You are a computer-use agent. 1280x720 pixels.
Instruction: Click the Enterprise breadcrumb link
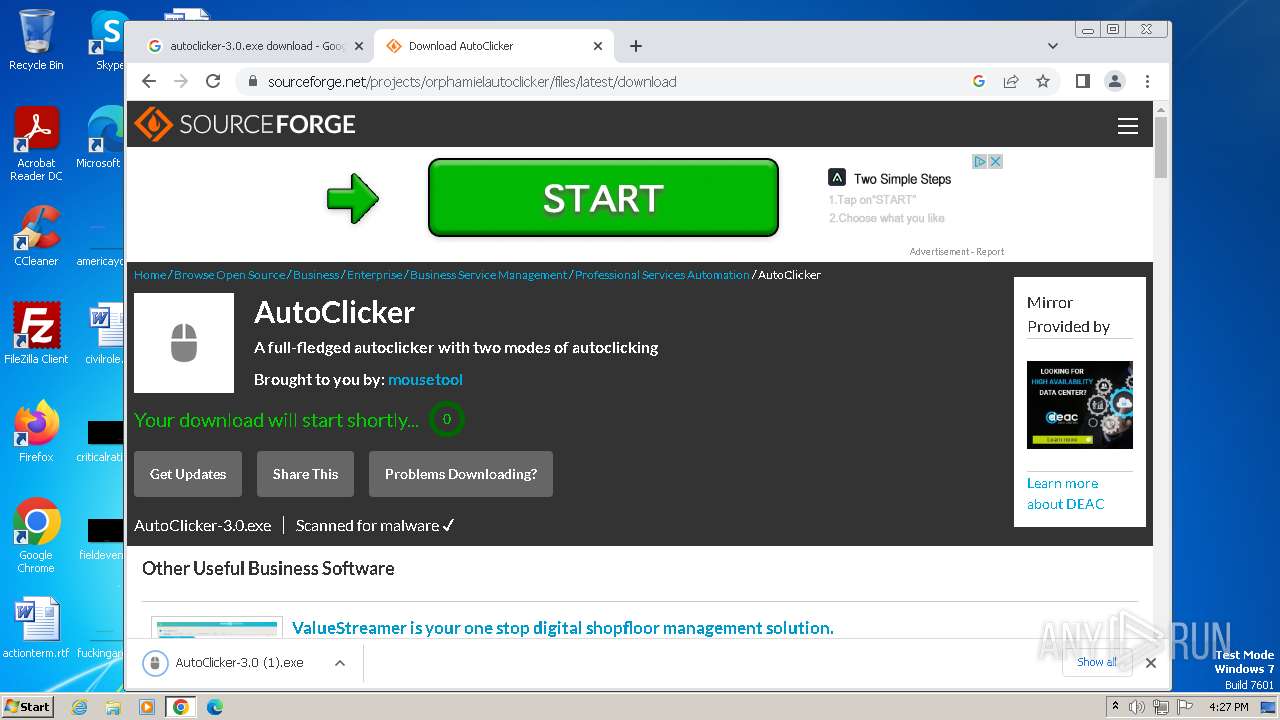point(375,274)
